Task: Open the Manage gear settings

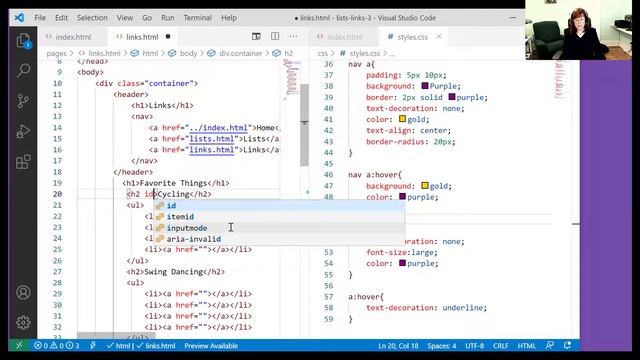Action: tap(23, 322)
